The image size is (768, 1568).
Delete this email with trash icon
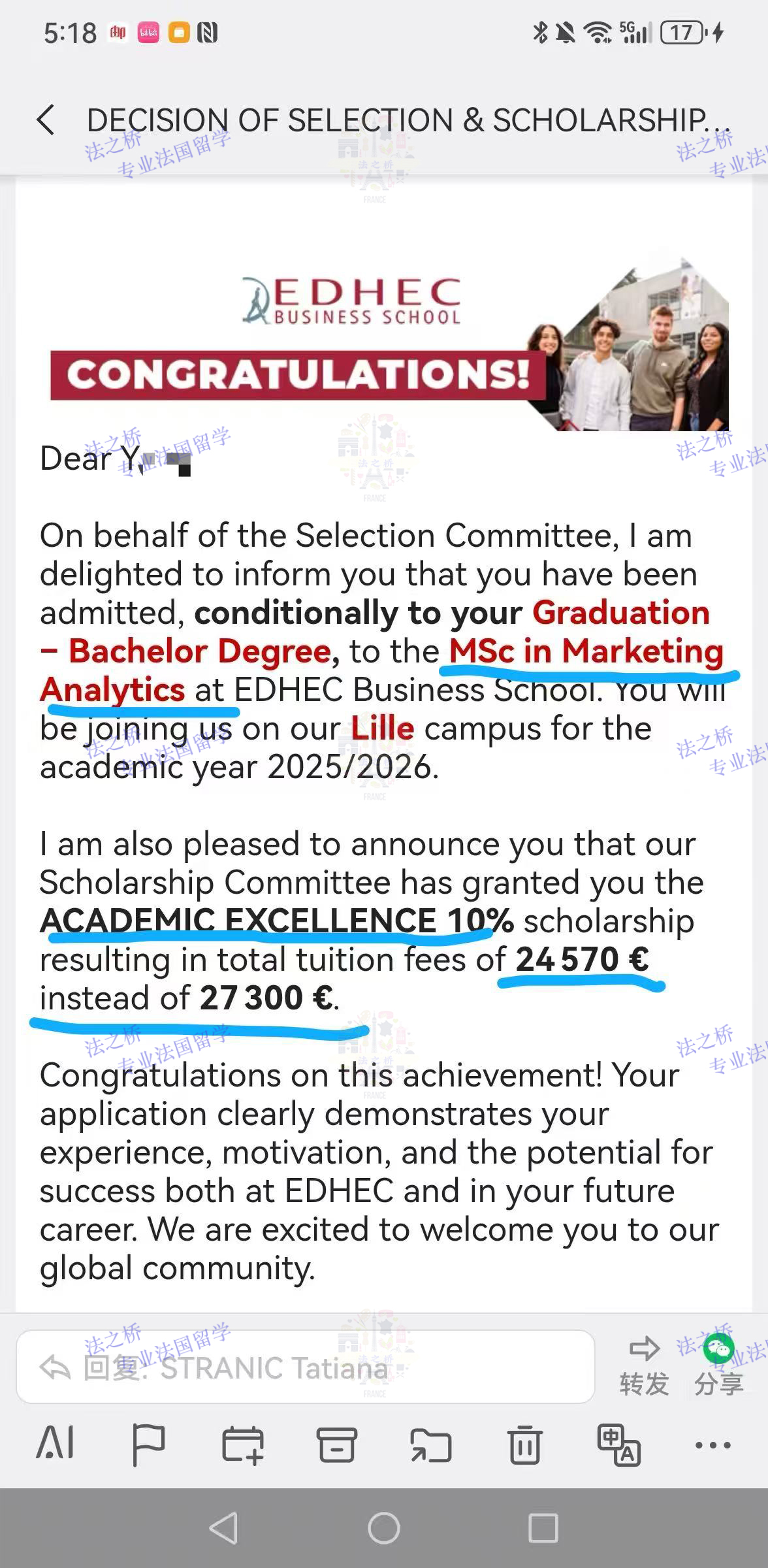pyautogui.click(x=524, y=1445)
